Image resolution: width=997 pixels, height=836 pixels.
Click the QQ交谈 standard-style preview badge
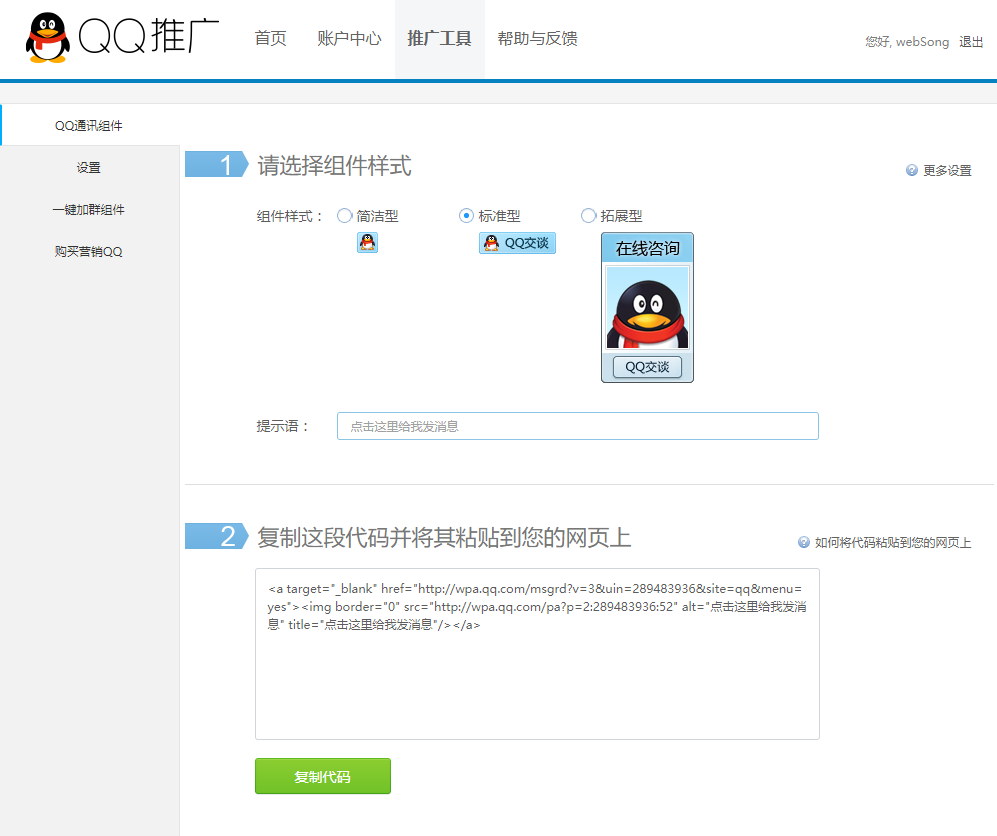tap(517, 243)
